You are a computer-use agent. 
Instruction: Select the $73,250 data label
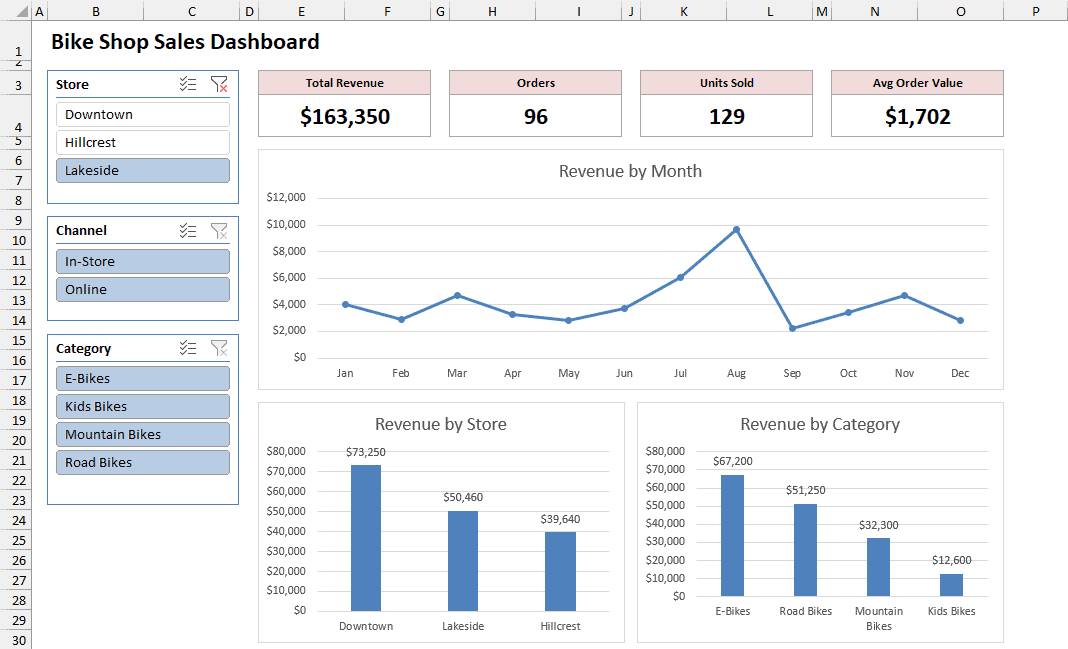click(x=366, y=452)
